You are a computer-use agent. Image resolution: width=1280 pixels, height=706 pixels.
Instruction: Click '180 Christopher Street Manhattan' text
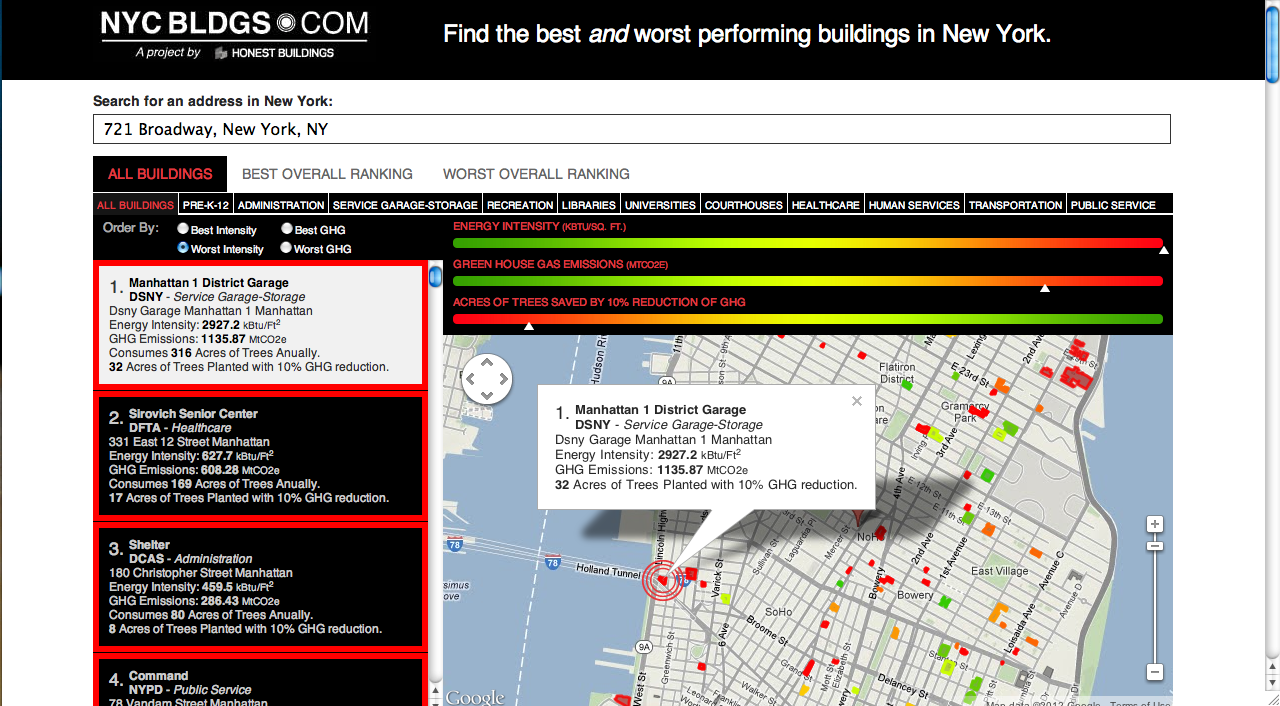tap(201, 573)
